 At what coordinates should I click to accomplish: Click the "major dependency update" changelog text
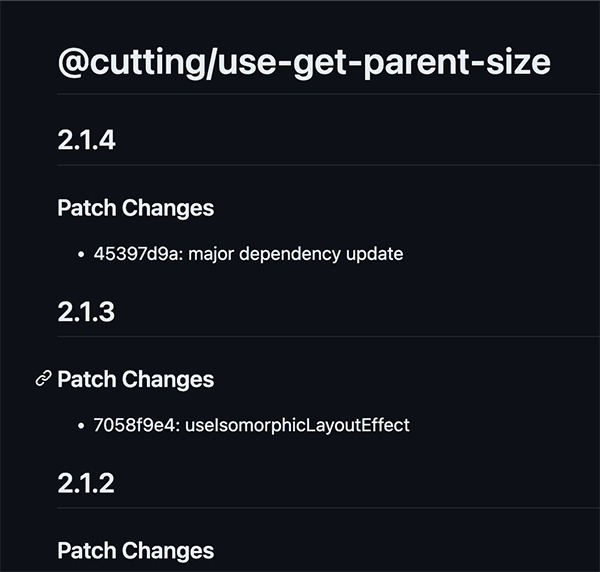point(296,254)
